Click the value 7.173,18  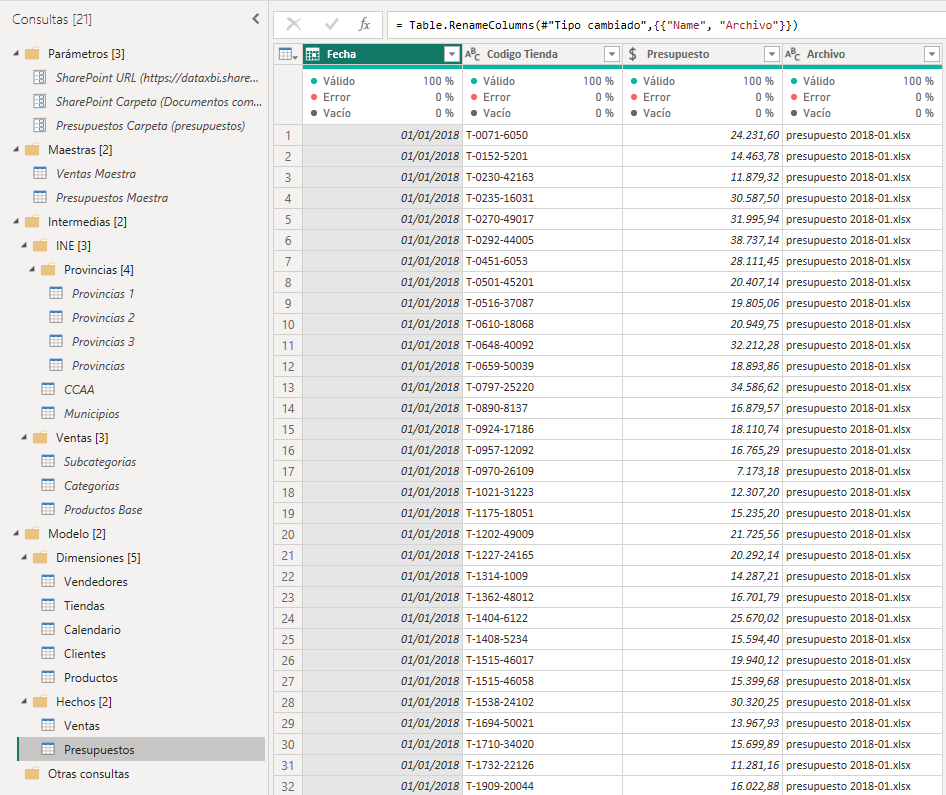coord(758,471)
